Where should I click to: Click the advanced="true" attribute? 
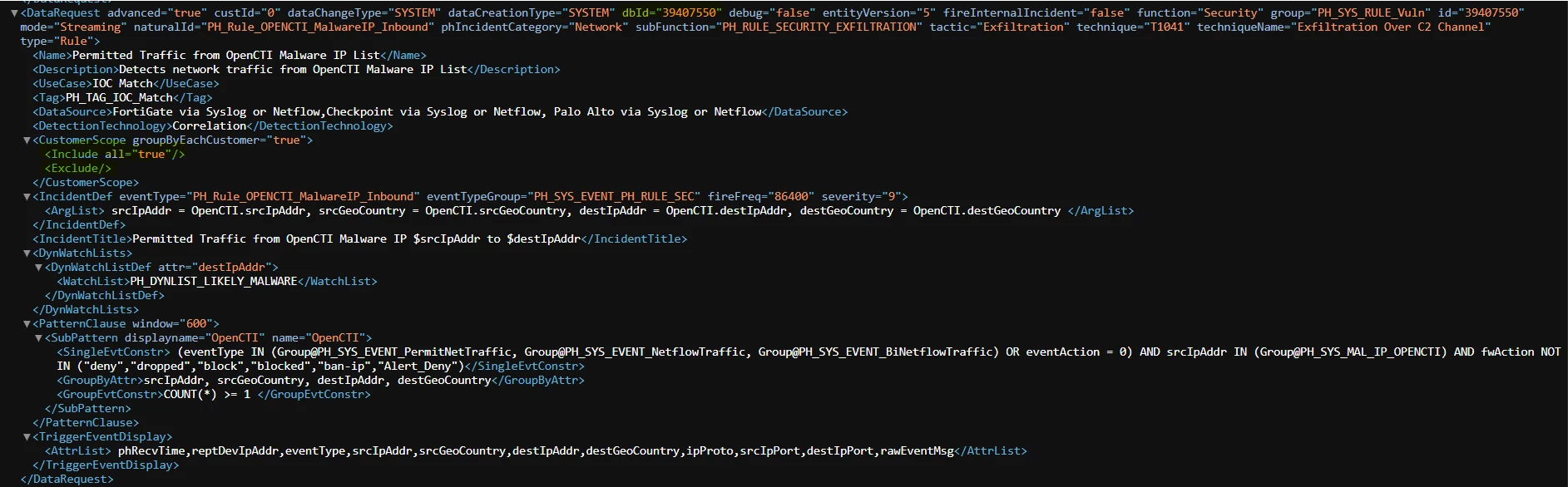[x=157, y=12]
